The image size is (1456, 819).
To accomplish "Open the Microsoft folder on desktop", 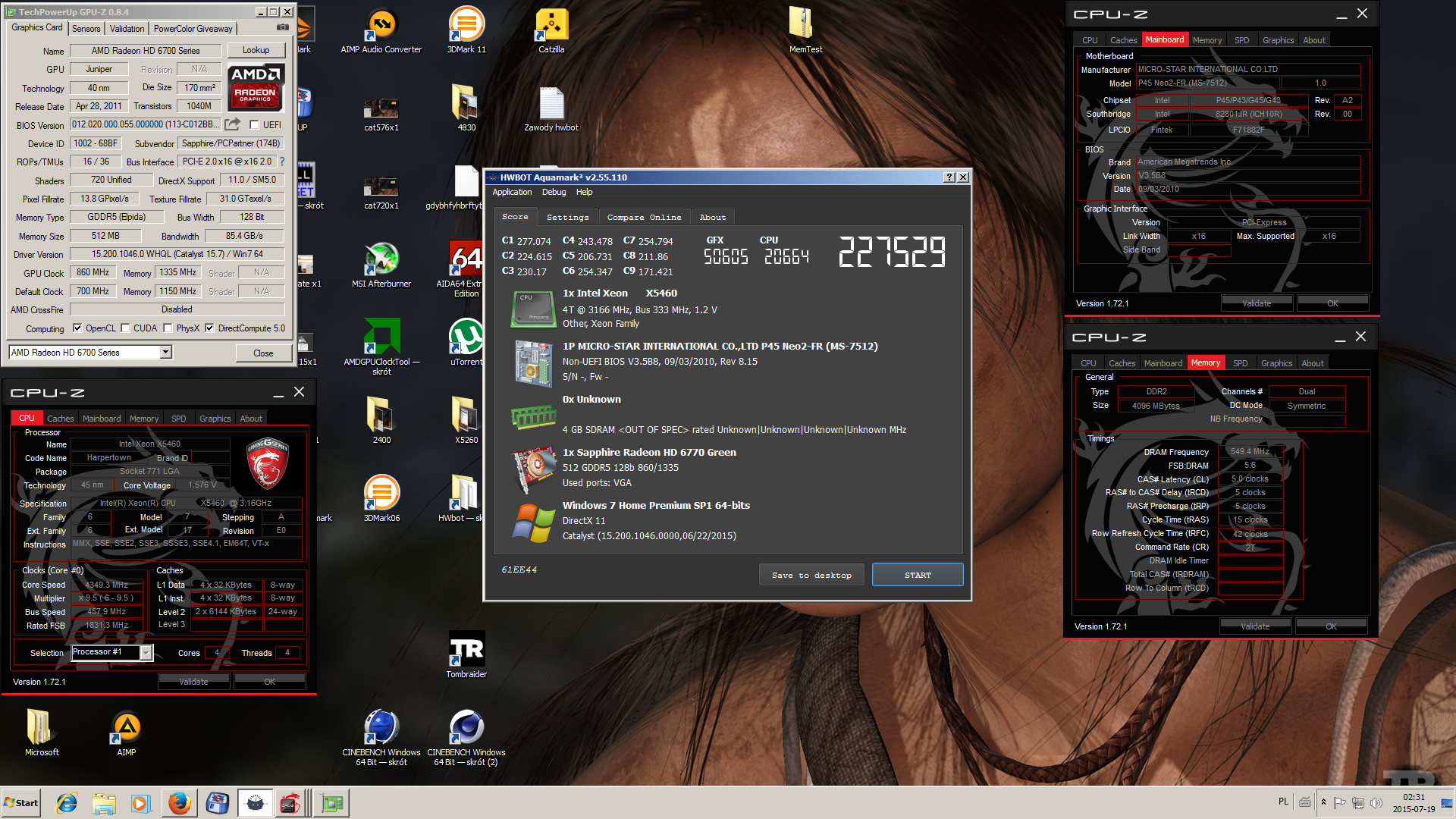I will [42, 733].
